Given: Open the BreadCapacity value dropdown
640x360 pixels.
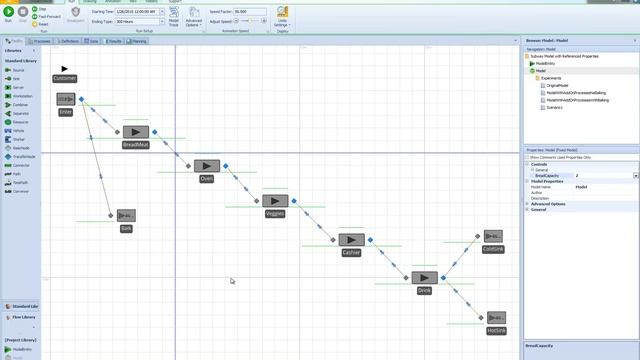Looking at the screenshot, I should click(x=636, y=176).
